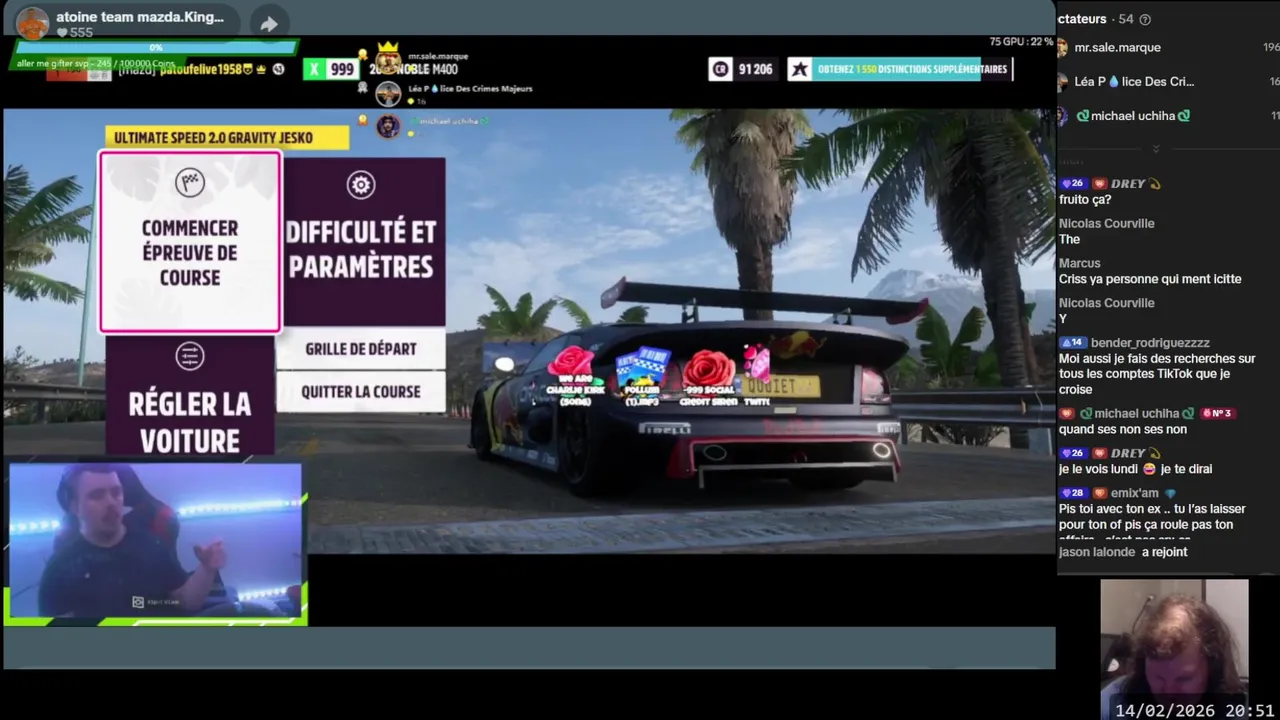Expand the spectator list with the double chevron
This screenshot has height=720, width=1280.
pos(1155,149)
